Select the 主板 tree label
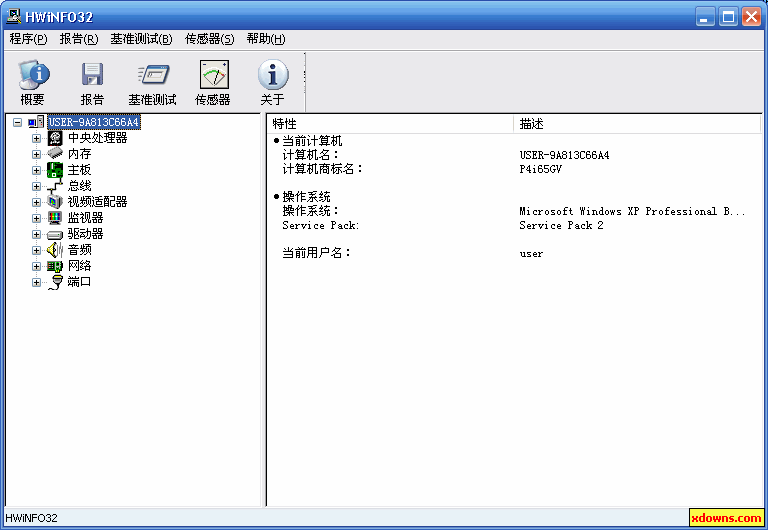 click(79, 170)
